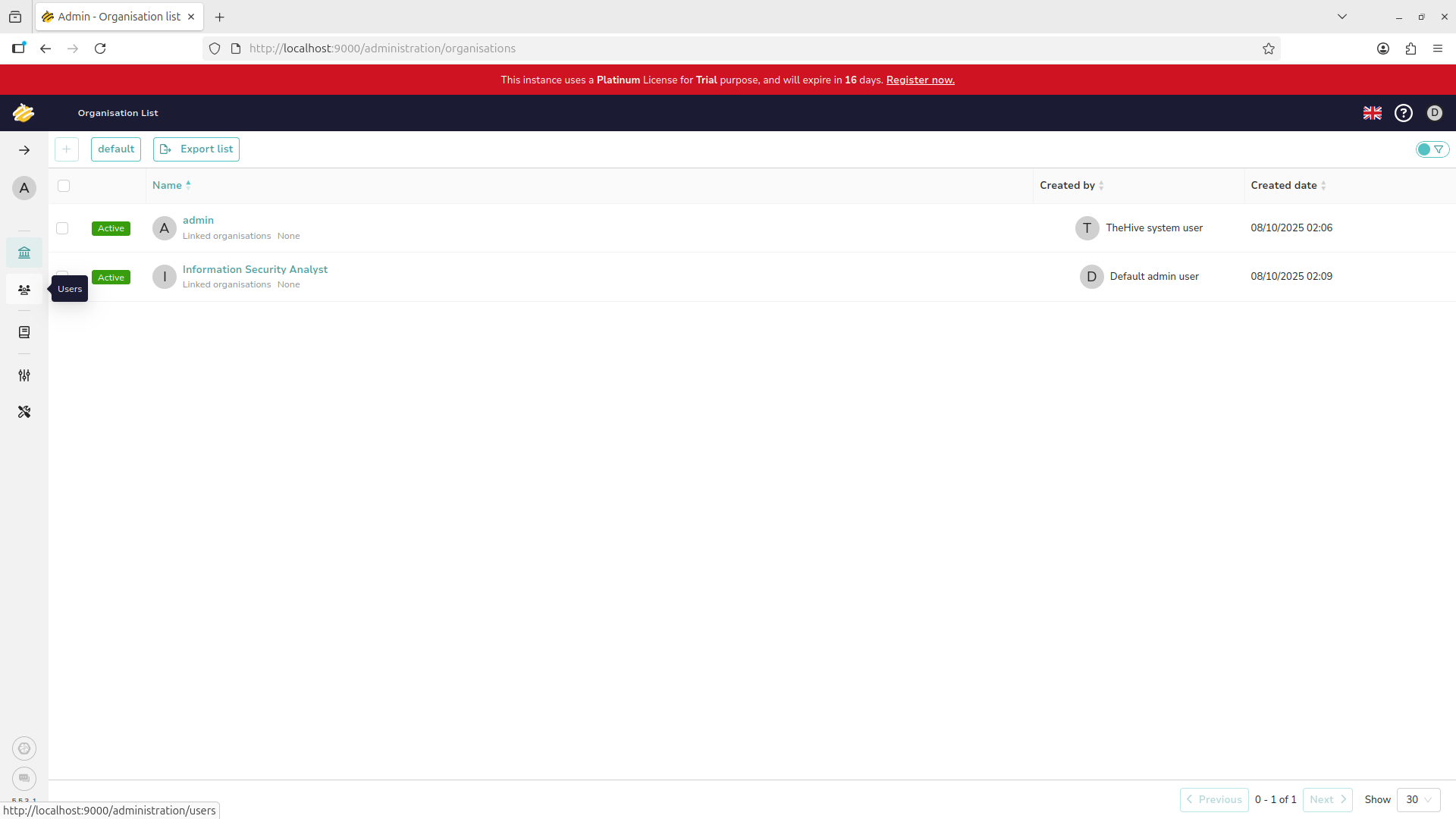Select the admin organisation checkbox
Viewport: 1456px width, 819px height.
[x=62, y=228]
